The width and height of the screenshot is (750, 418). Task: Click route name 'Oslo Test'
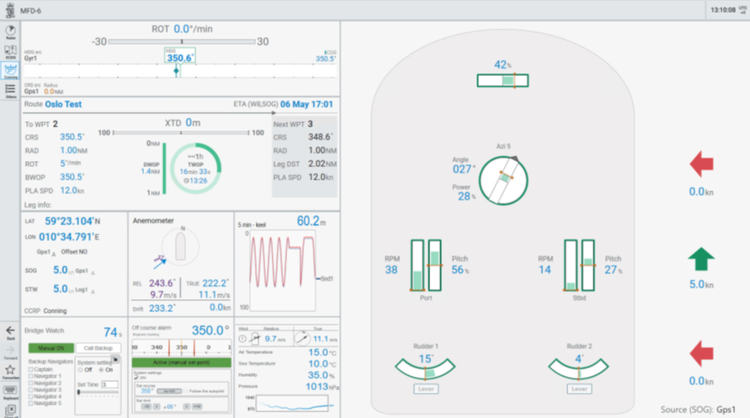click(63, 104)
